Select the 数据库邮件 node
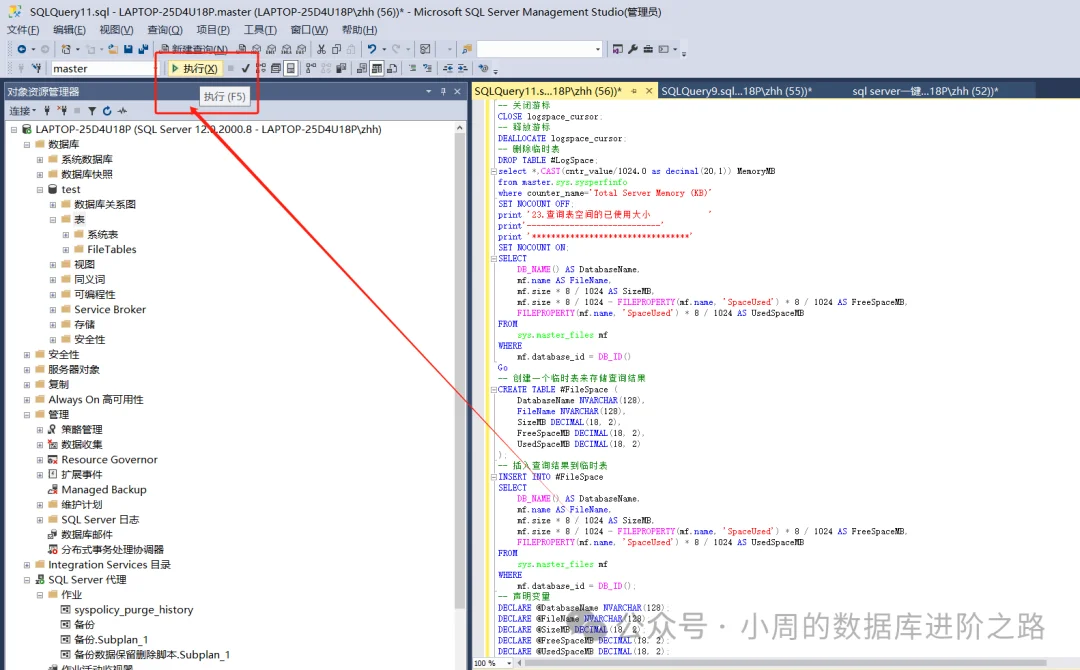1080x670 pixels. coord(87,535)
